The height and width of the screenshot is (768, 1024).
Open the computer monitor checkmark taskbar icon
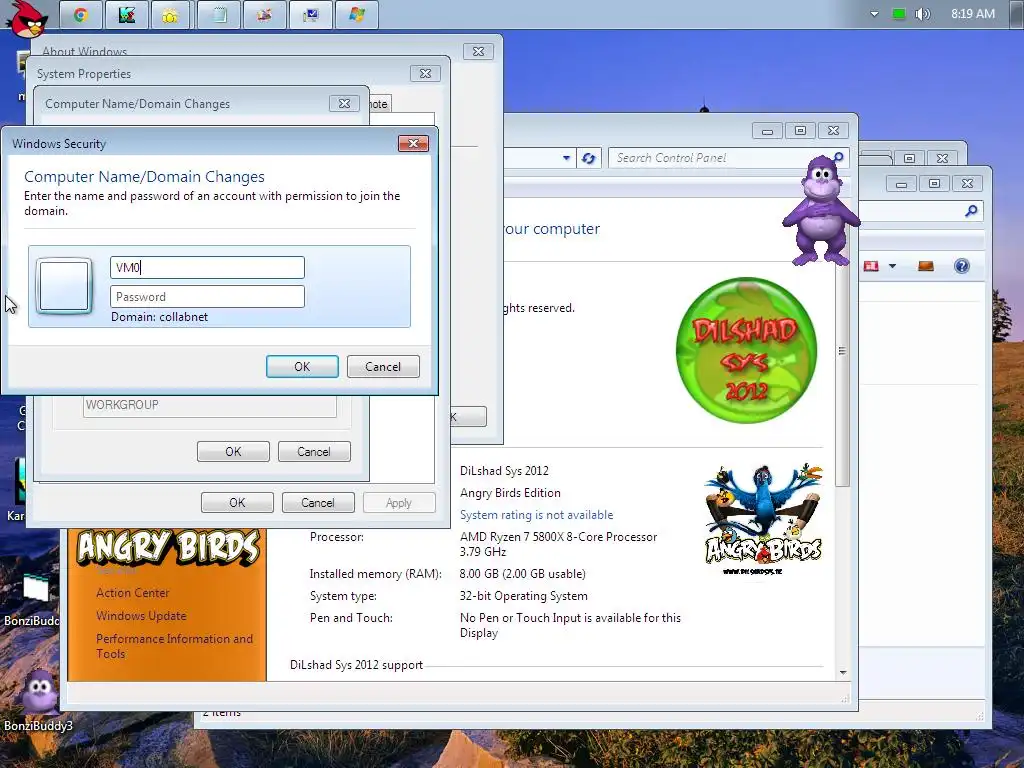pos(311,14)
